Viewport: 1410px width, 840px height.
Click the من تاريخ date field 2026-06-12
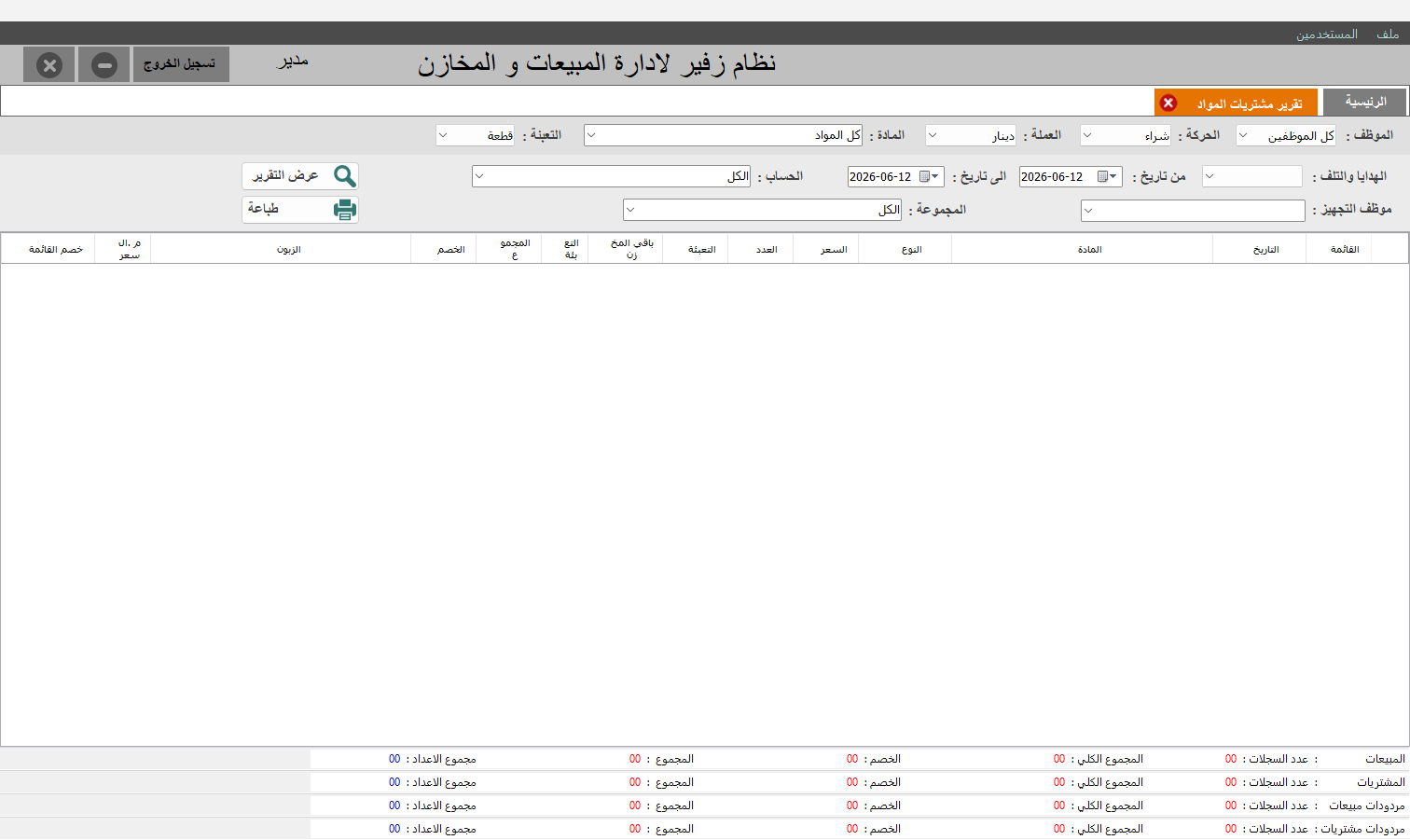click(1071, 176)
